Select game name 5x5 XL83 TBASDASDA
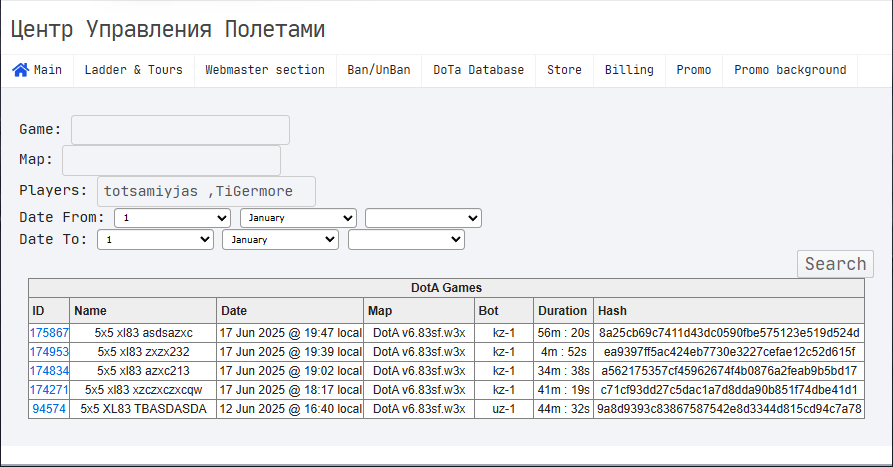 tap(144, 409)
